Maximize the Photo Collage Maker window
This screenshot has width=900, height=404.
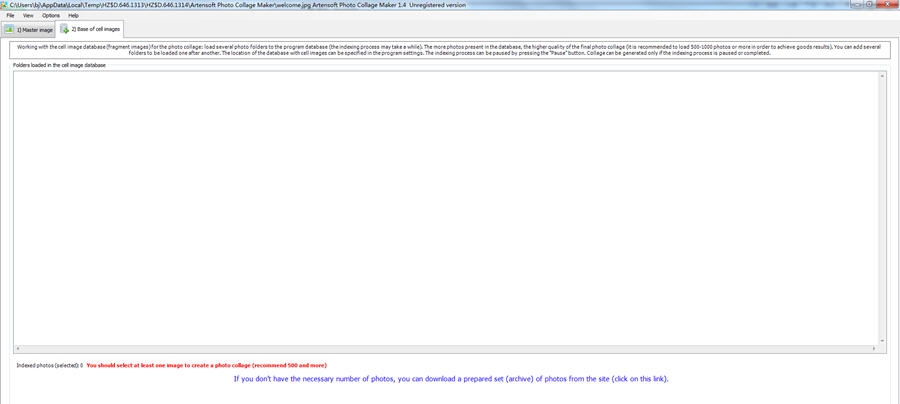[871, 4]
